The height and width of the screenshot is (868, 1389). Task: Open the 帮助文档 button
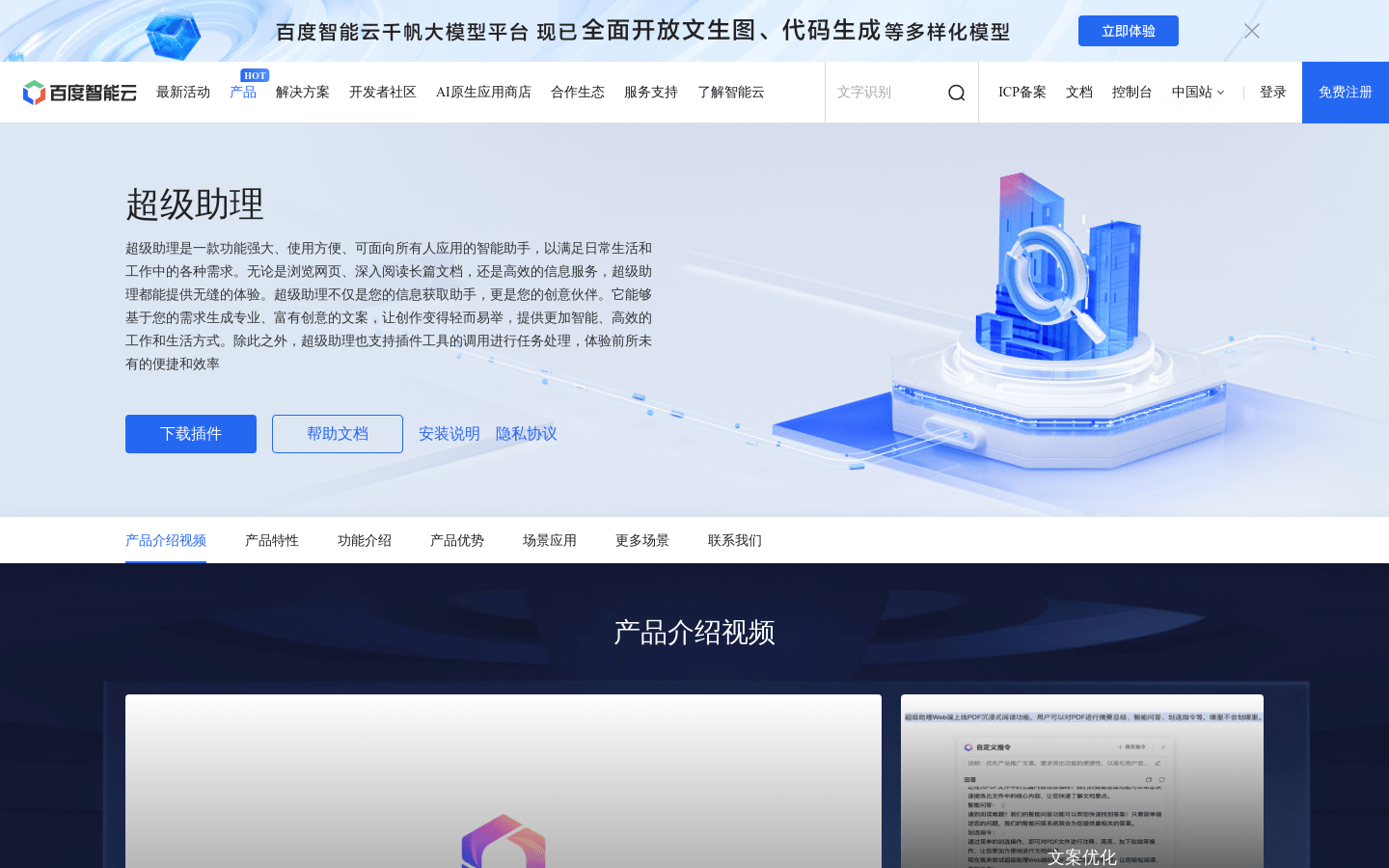pyautogui.click(x=338, y=434)
